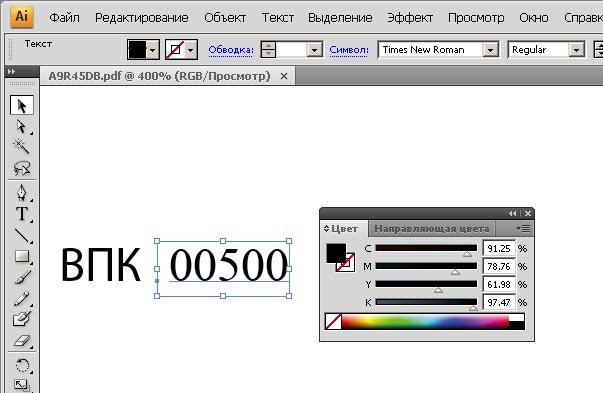Select the Scale tool

(21, 385)
